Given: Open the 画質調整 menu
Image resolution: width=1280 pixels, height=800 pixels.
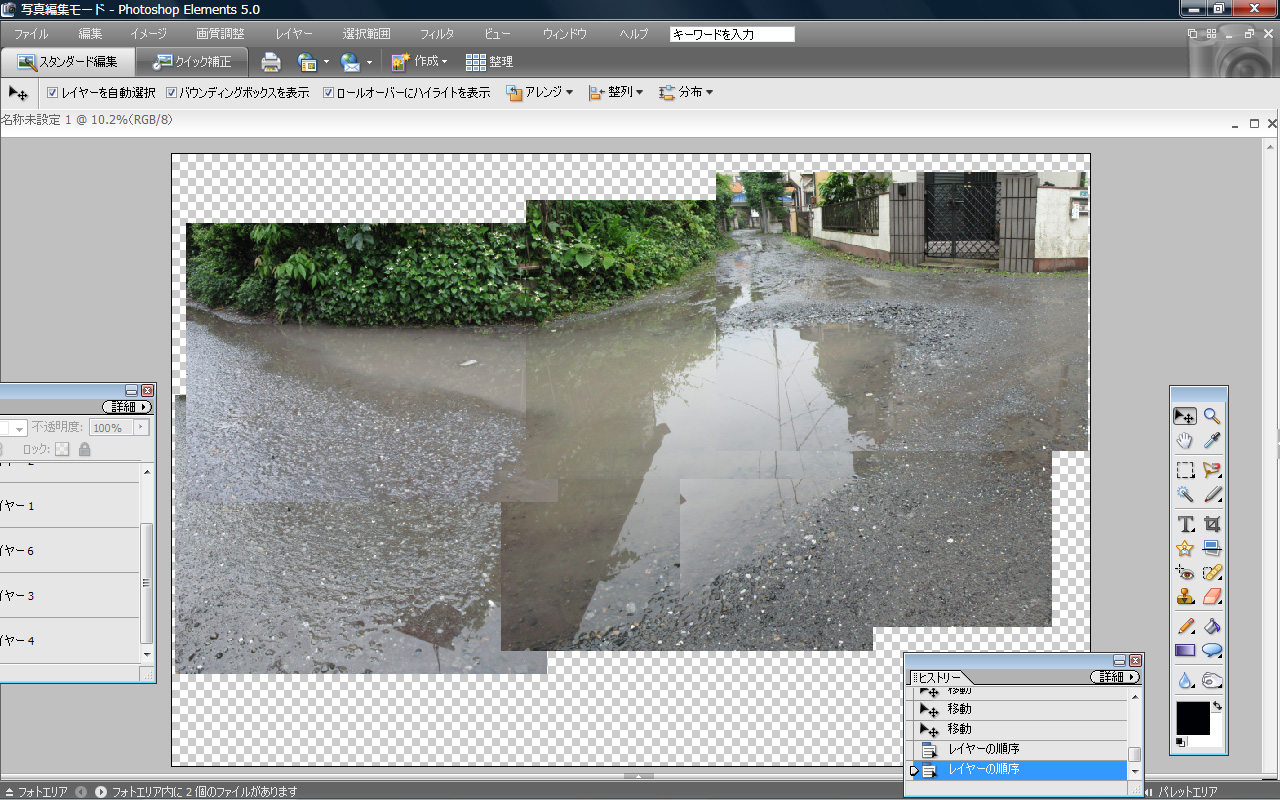Looking at the screenshot, I should [x=220, y=34].
